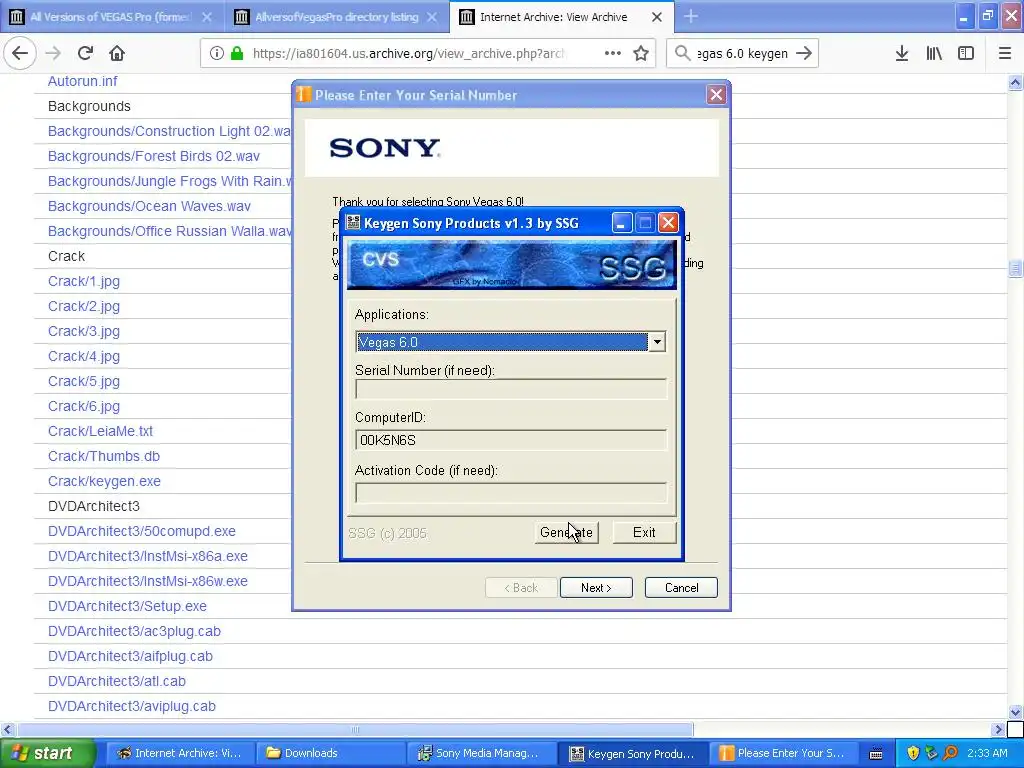Open Backgrounds/Ocean Waves.wav link
Screen dimensions: 1024x768
point(149,206)
